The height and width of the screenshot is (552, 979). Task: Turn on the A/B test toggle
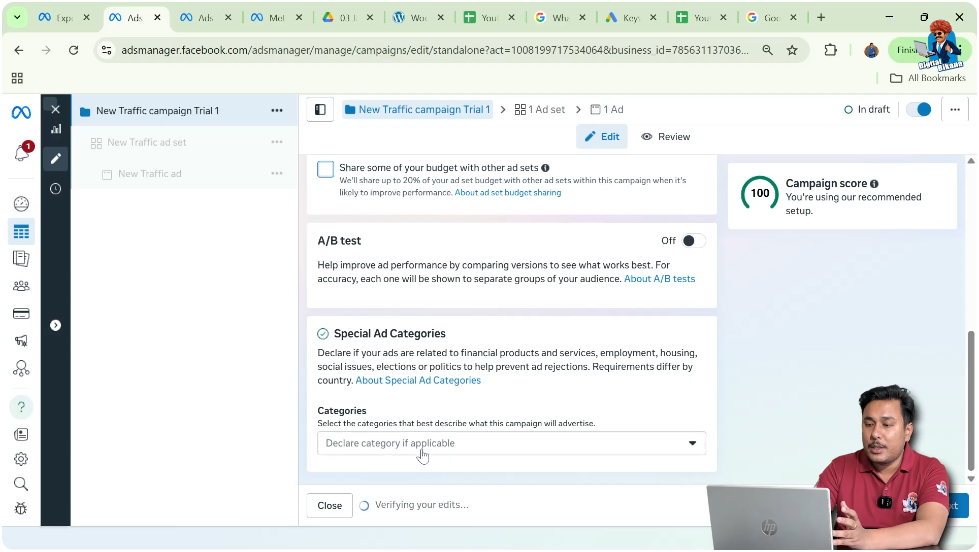(694, 241)
